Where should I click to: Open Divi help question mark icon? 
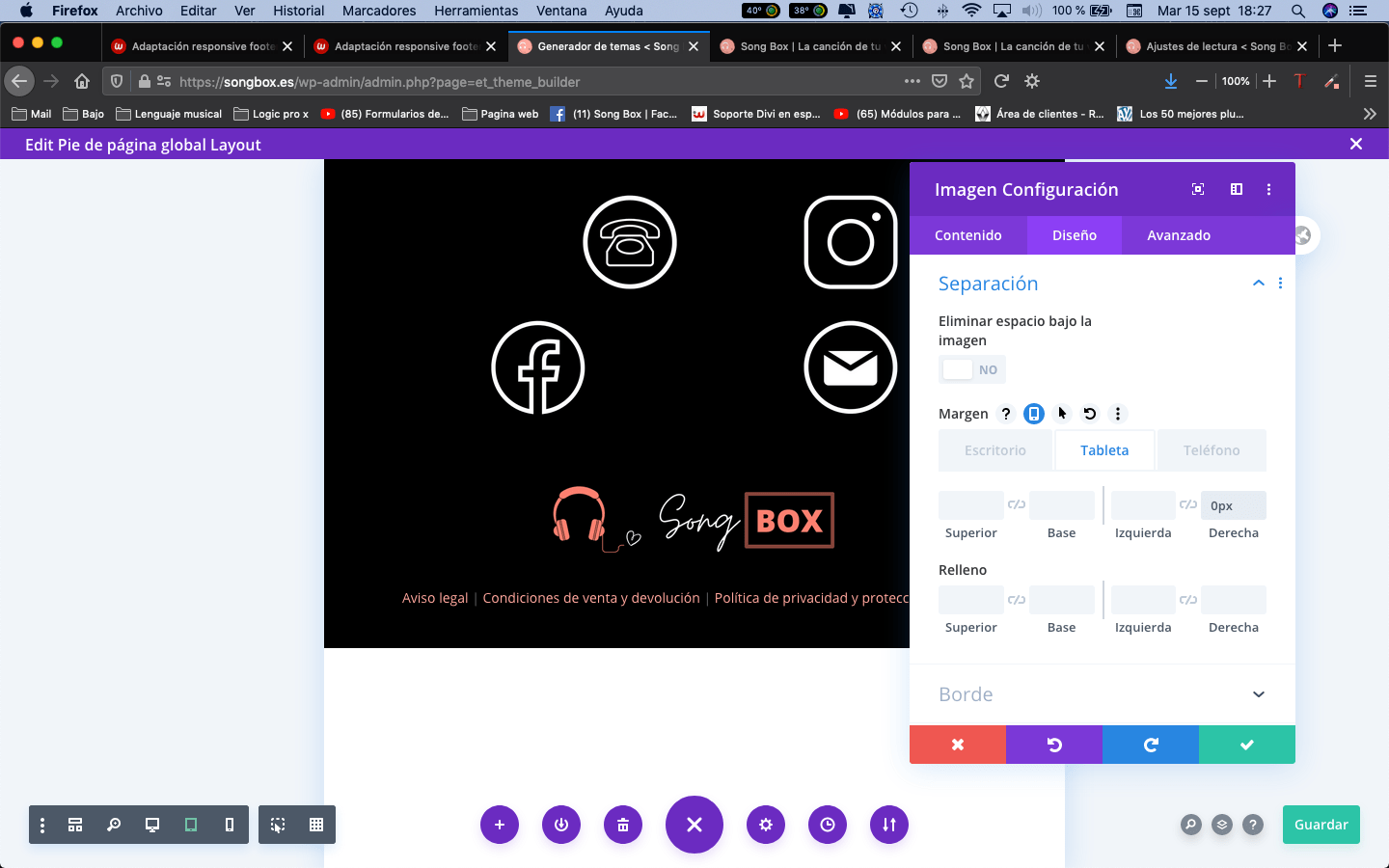tap(1253, 825)
